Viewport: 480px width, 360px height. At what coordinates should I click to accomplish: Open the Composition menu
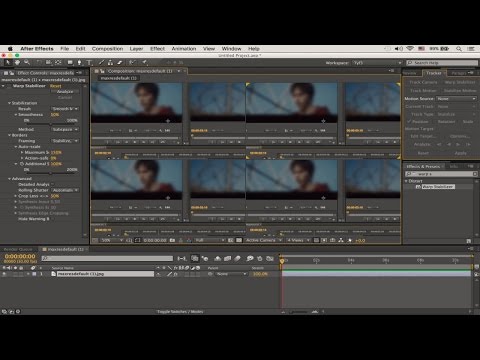point(107,49)
